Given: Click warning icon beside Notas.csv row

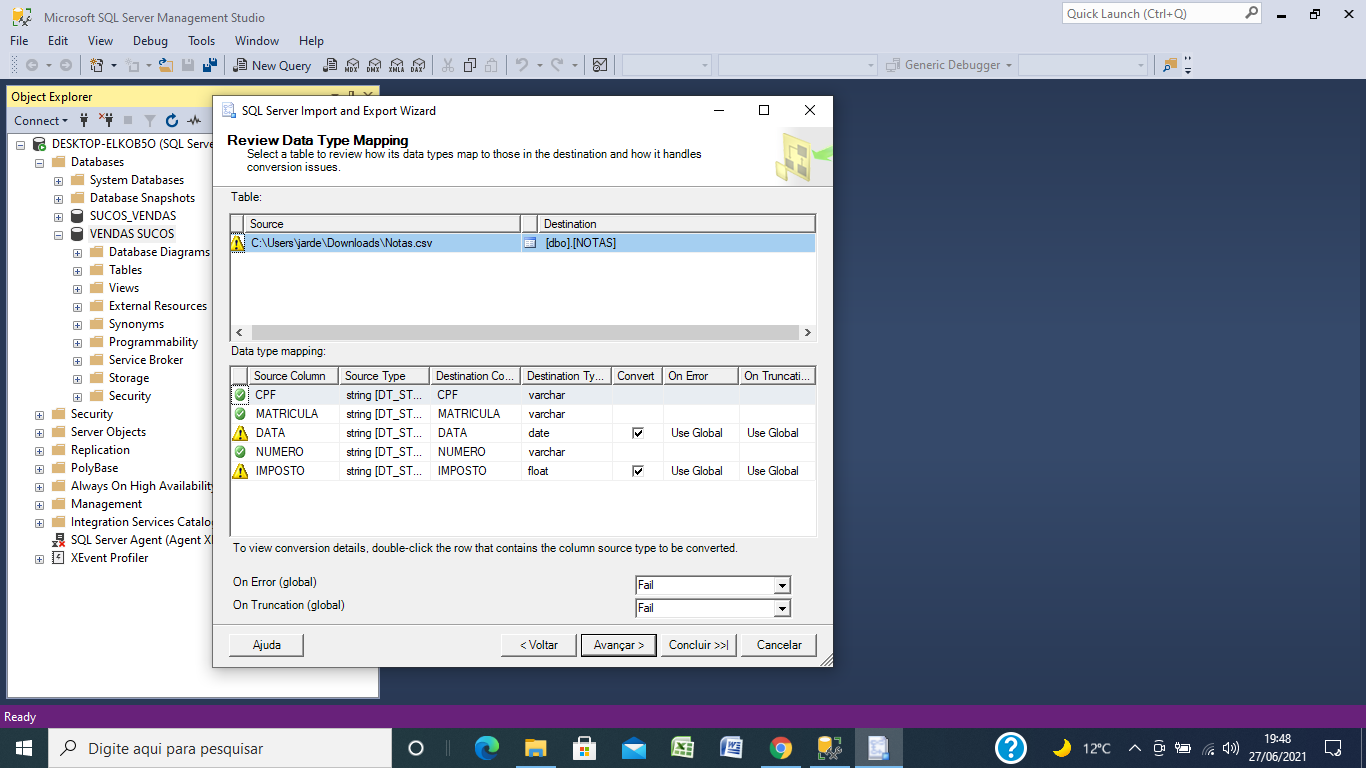Looking at the screenshot, I should point(238,242).
